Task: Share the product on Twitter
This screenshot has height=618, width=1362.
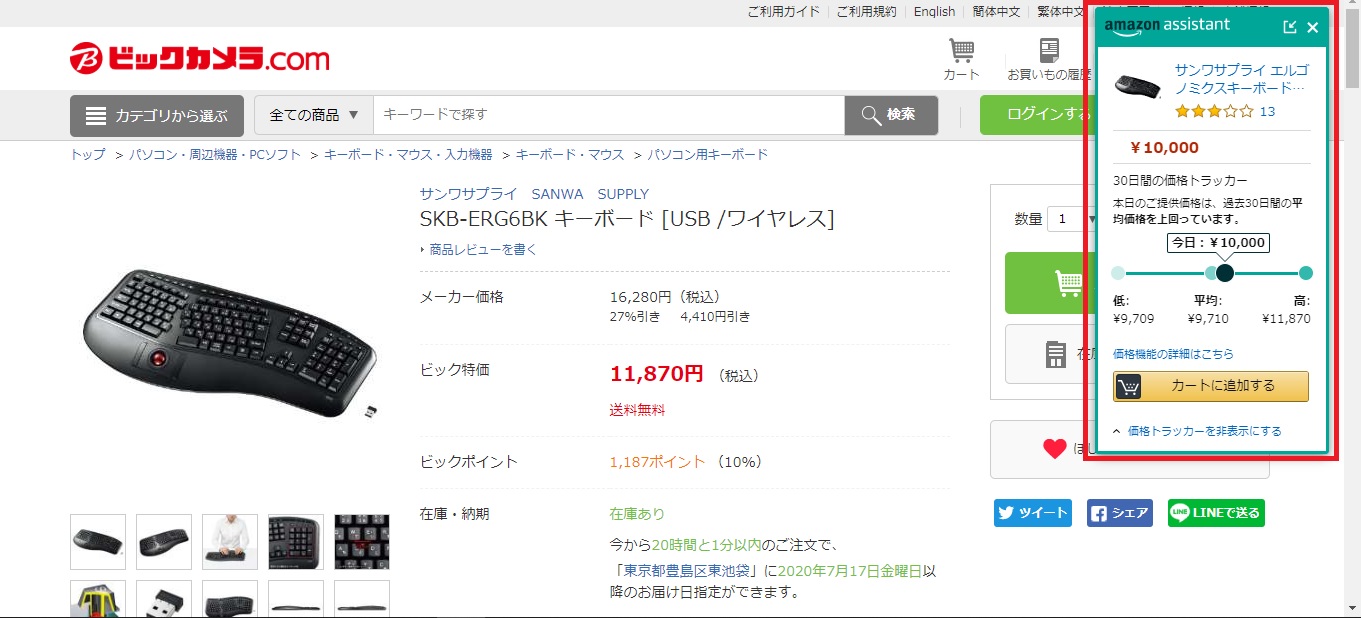Action: 1032,513
